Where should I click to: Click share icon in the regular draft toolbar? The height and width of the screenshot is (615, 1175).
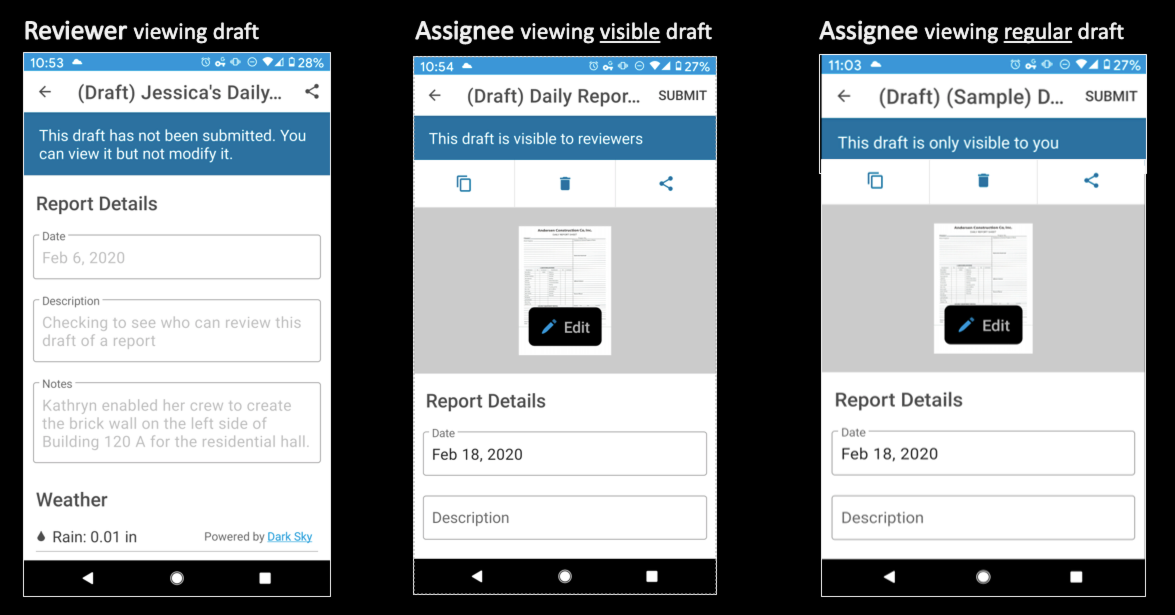pyautogui.click(x=1091, y=181)
